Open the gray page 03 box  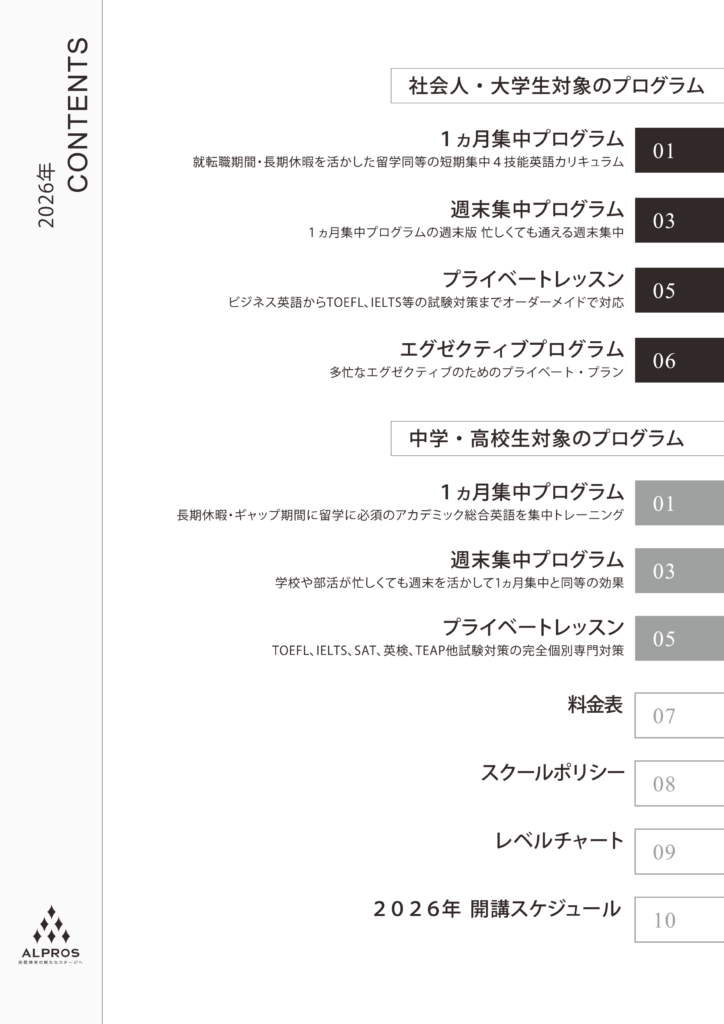[x=678, y=571]
